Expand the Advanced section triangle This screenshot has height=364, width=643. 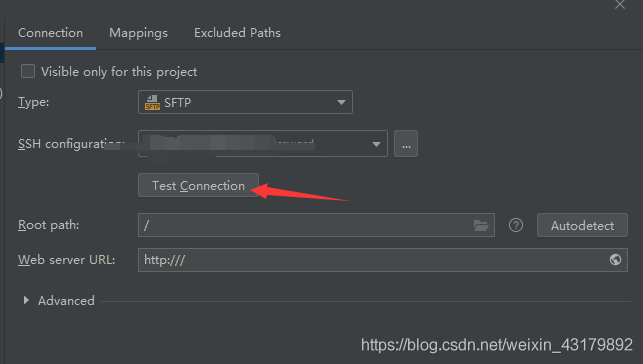(26, 300)
